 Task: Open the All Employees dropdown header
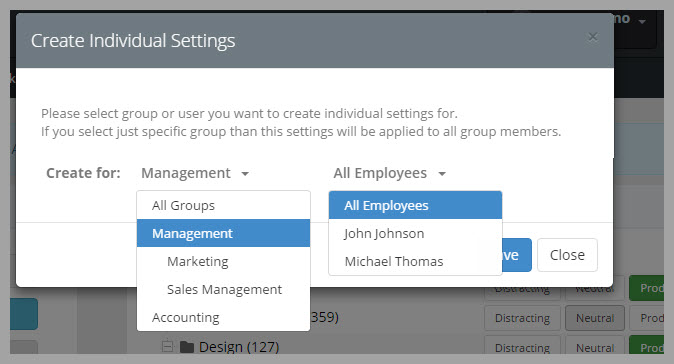tap(389, 173)
